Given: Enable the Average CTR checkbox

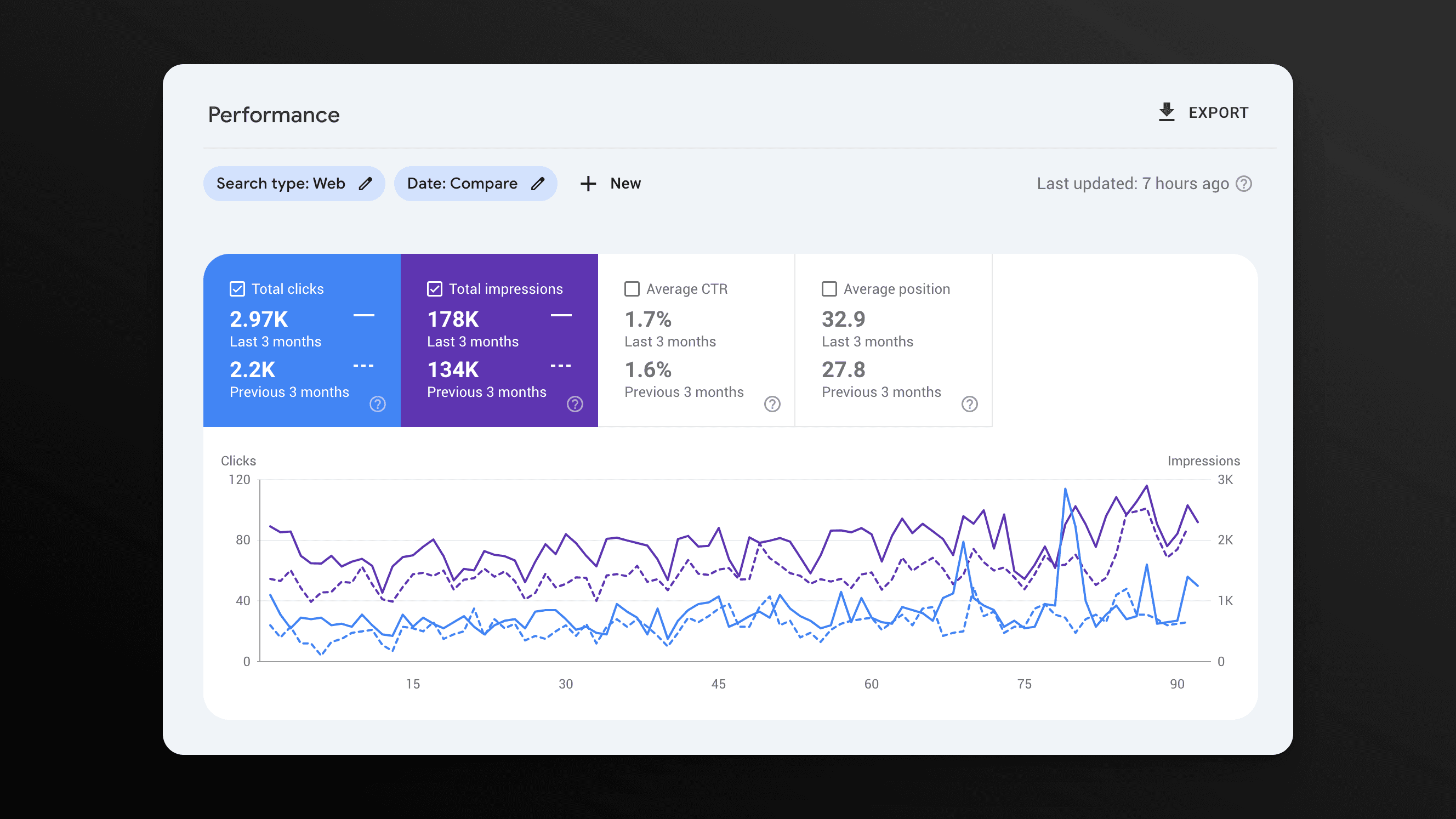Looking at the screenshot, I should [x=632, y=288].
